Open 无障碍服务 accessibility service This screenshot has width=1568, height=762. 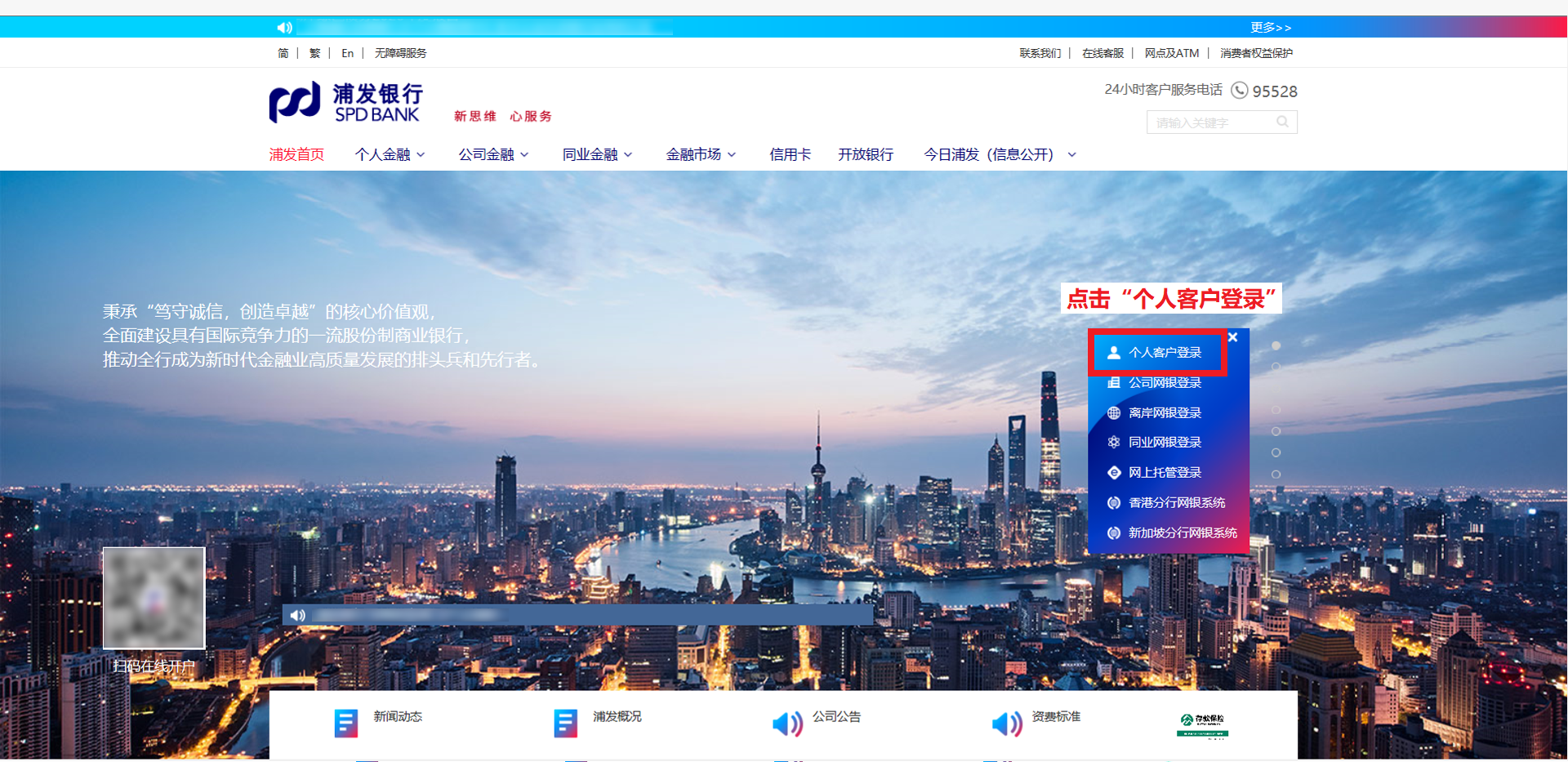pos(400,53)
